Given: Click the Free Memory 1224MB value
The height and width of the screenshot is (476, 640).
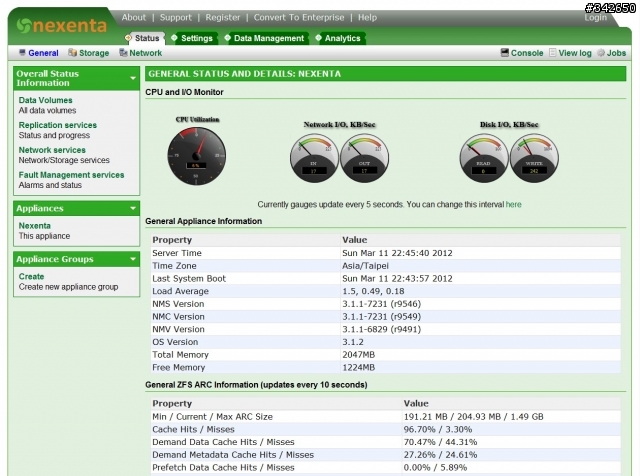Looking at the screenshot, I should (x=358, y=367).
